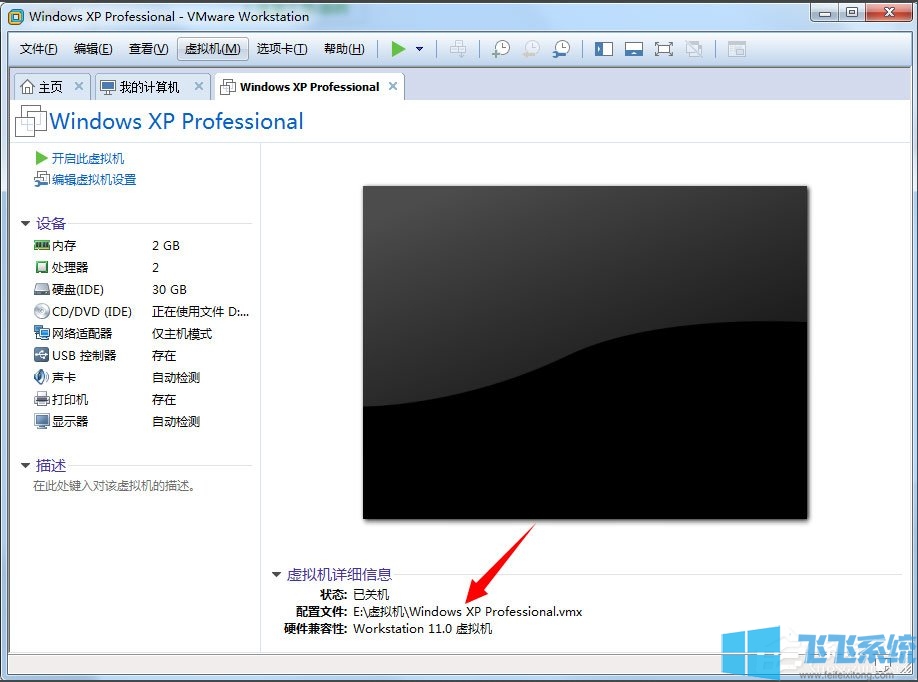Screen dimensions: 918x682
Task: Open the 虚拟机(M) menu
Action: click(x=212, y=48)
